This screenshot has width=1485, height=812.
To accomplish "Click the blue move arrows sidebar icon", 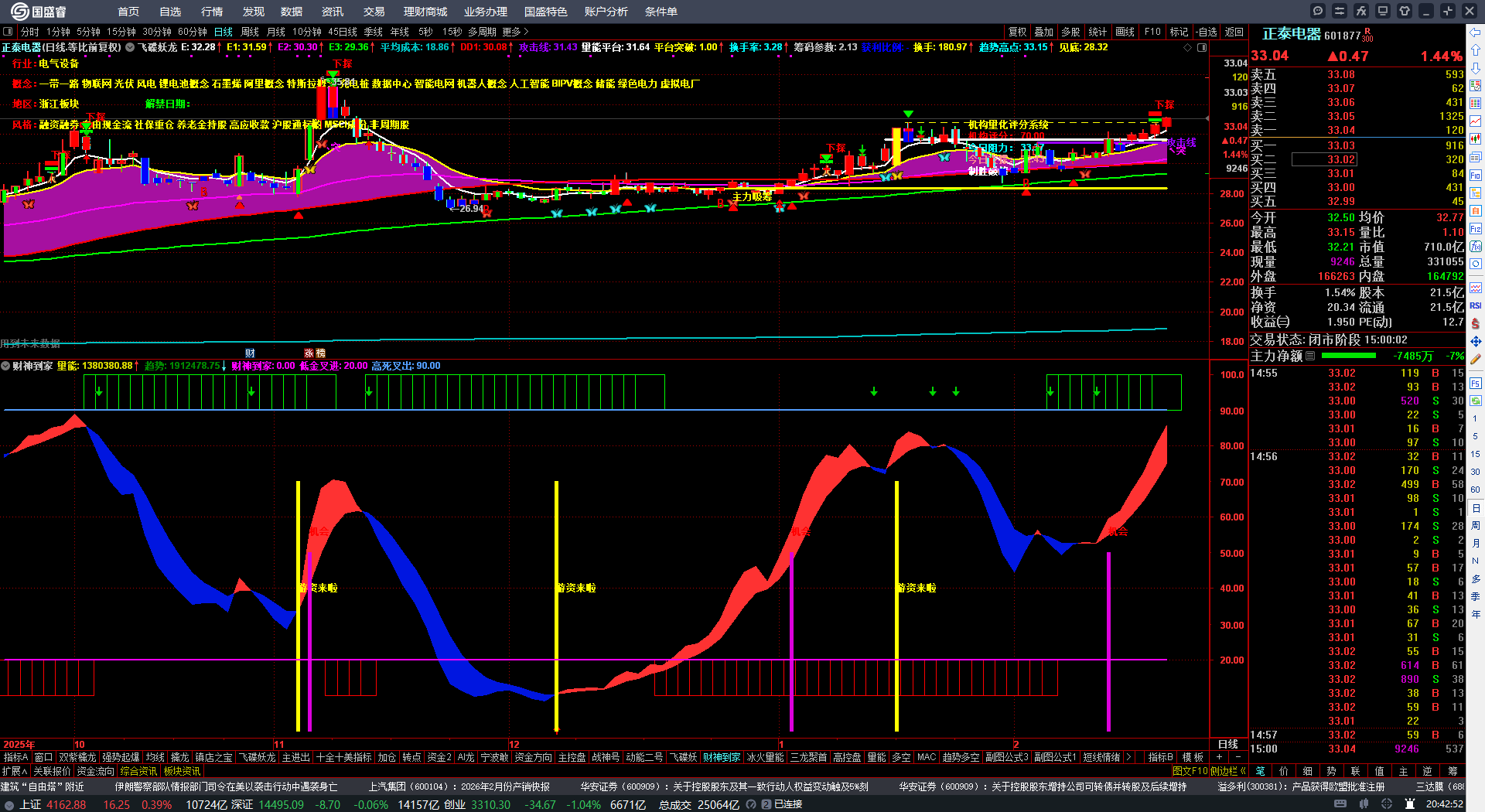I will (x=1476, y=341).
